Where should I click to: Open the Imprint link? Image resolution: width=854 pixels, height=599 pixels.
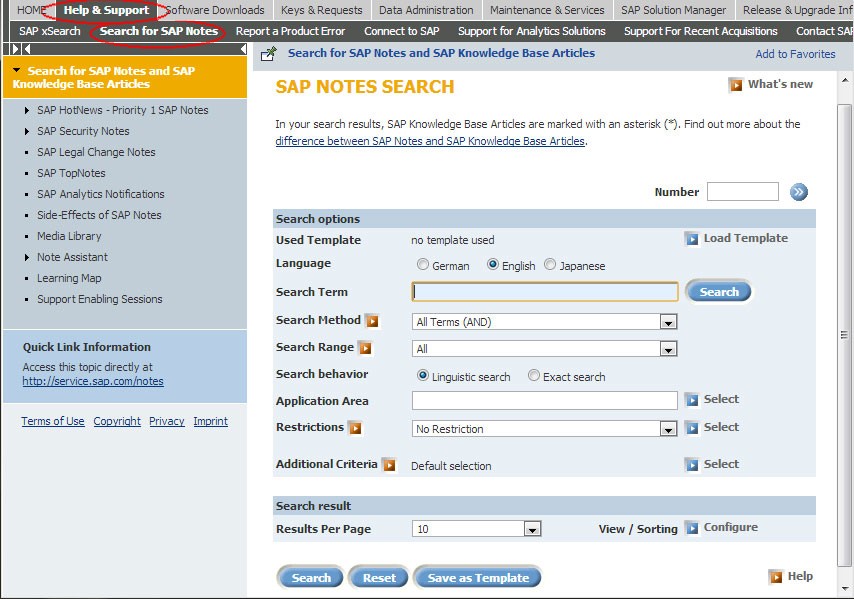click(210, 421)
